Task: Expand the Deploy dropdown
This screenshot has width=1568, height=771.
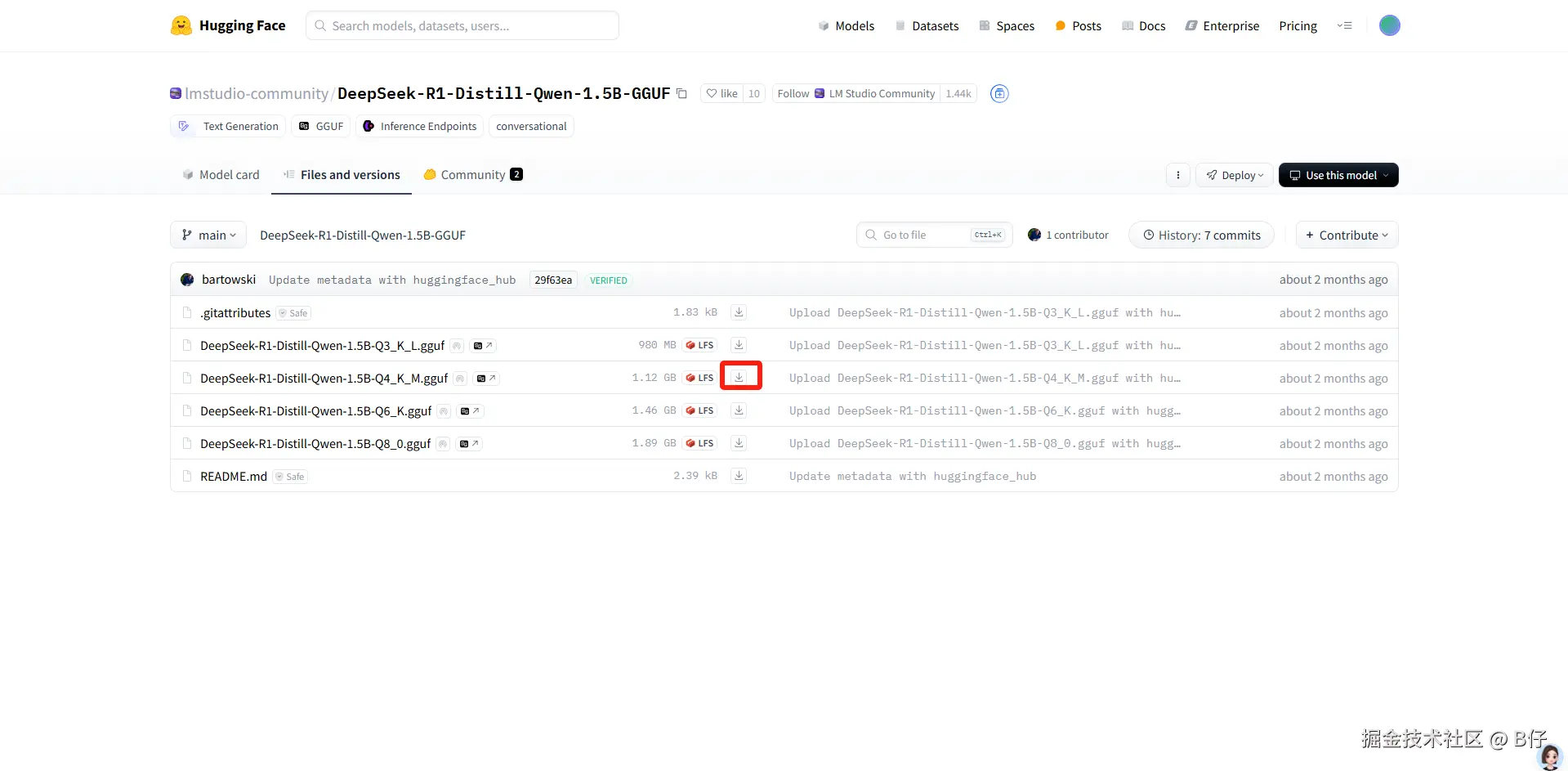Action: 1235,175
